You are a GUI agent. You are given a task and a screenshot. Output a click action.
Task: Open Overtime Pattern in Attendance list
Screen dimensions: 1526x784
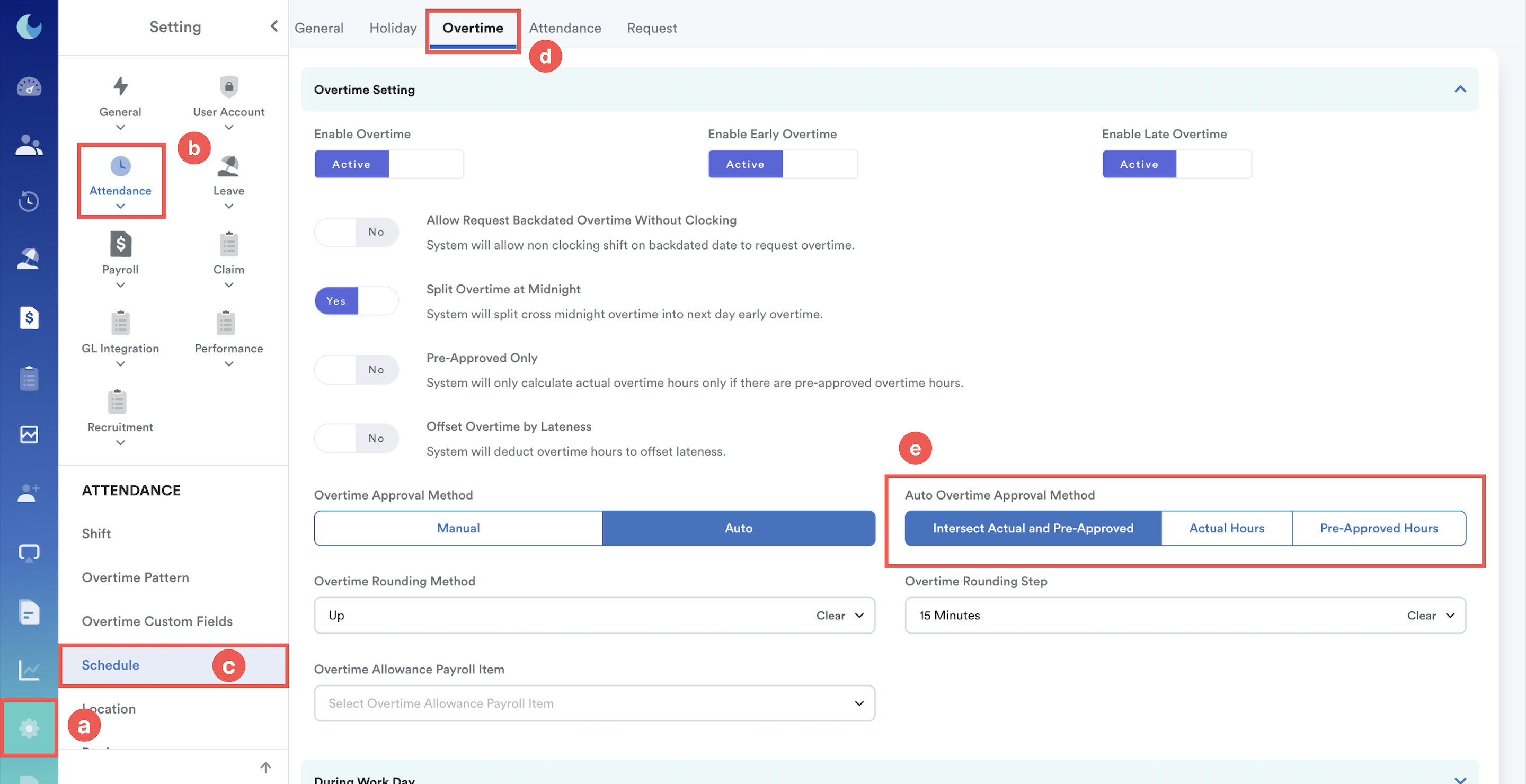tap(135, 577)
